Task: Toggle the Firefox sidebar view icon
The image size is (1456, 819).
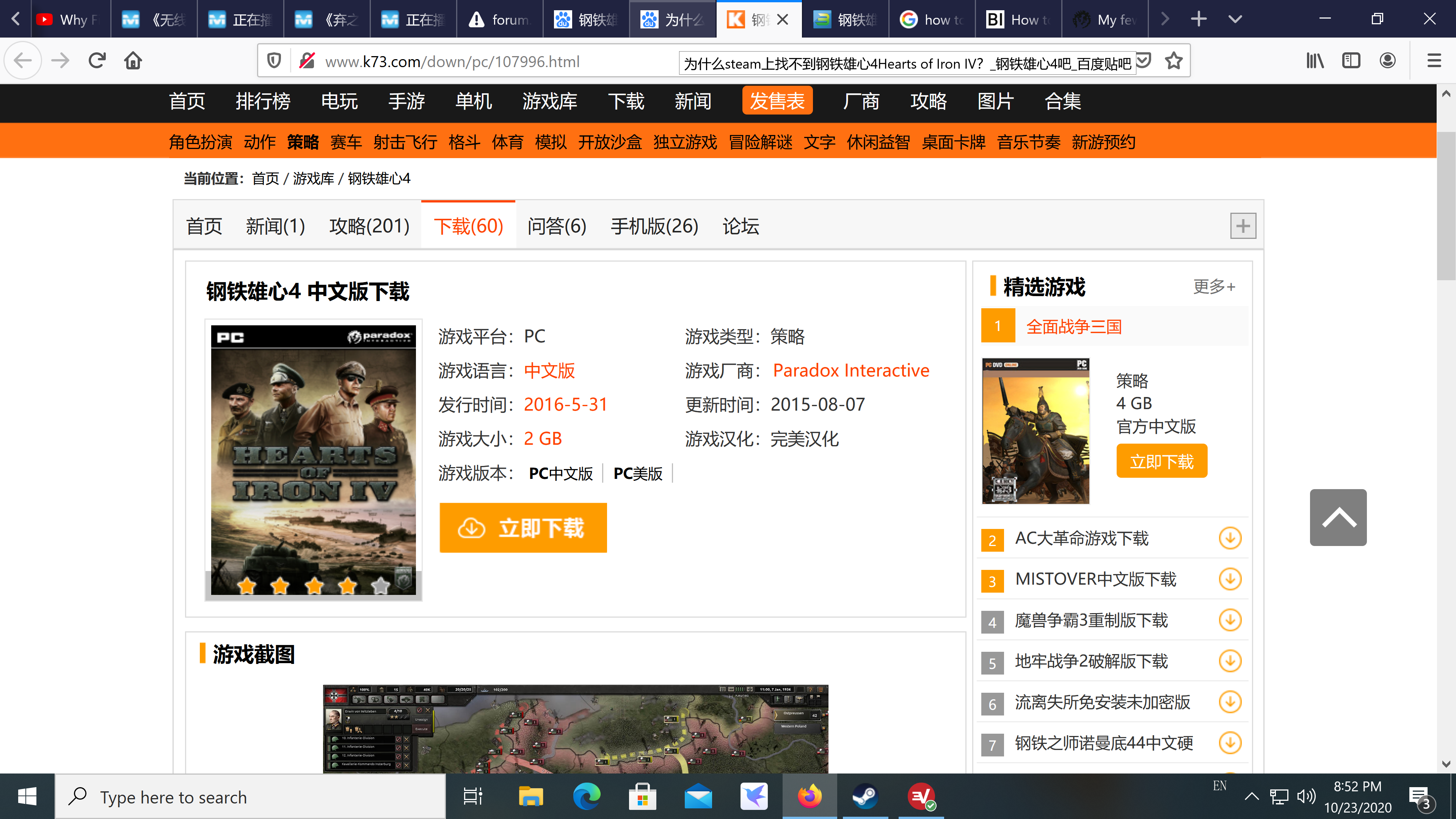Action: coord(1351,61)
